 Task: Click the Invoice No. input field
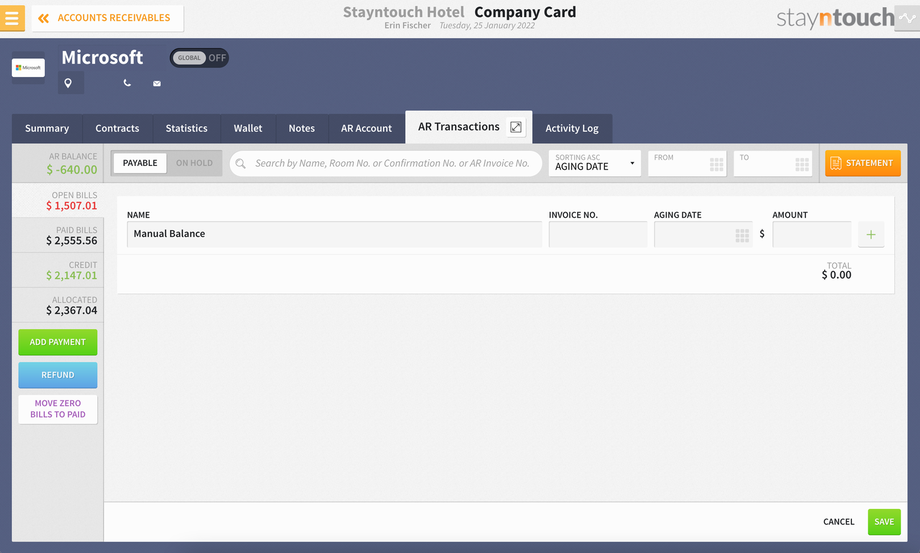click(598, 234)
